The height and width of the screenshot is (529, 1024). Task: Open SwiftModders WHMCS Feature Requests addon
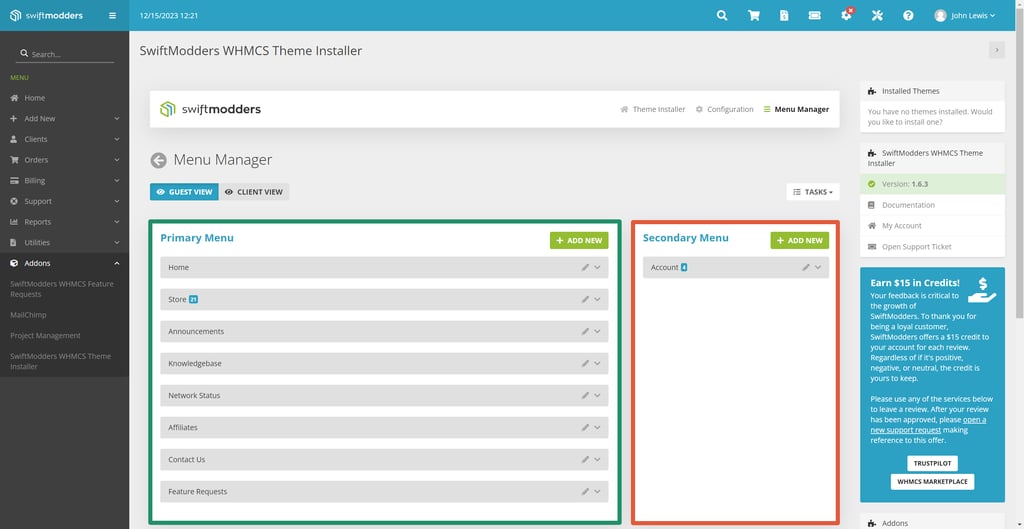[x=61, y=289]
